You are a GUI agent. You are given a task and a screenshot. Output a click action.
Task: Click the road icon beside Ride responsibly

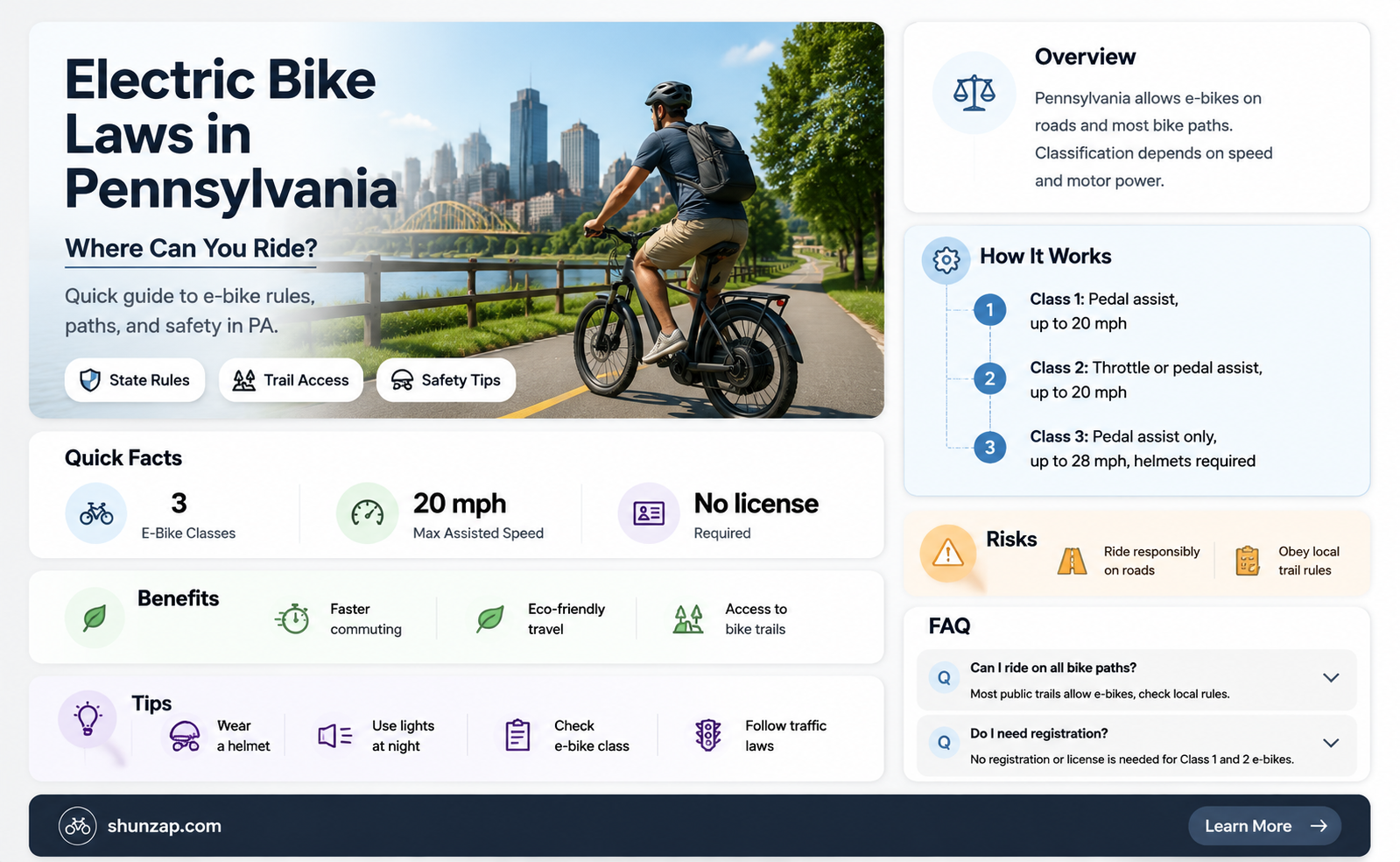pos(1072,561)
